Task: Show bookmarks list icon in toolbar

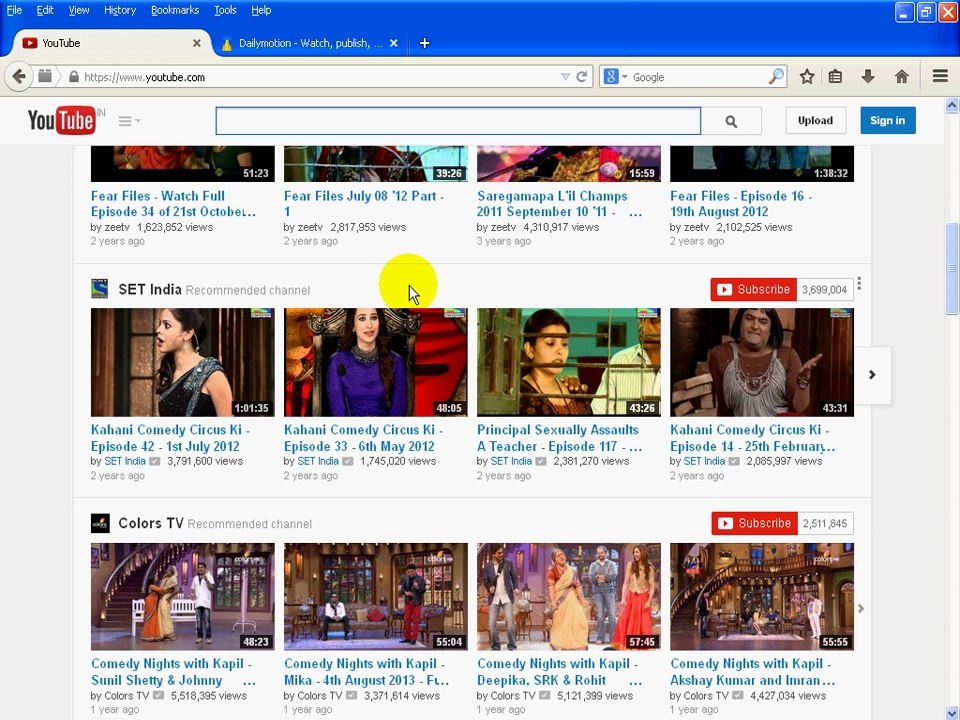Action: (835, 77)
